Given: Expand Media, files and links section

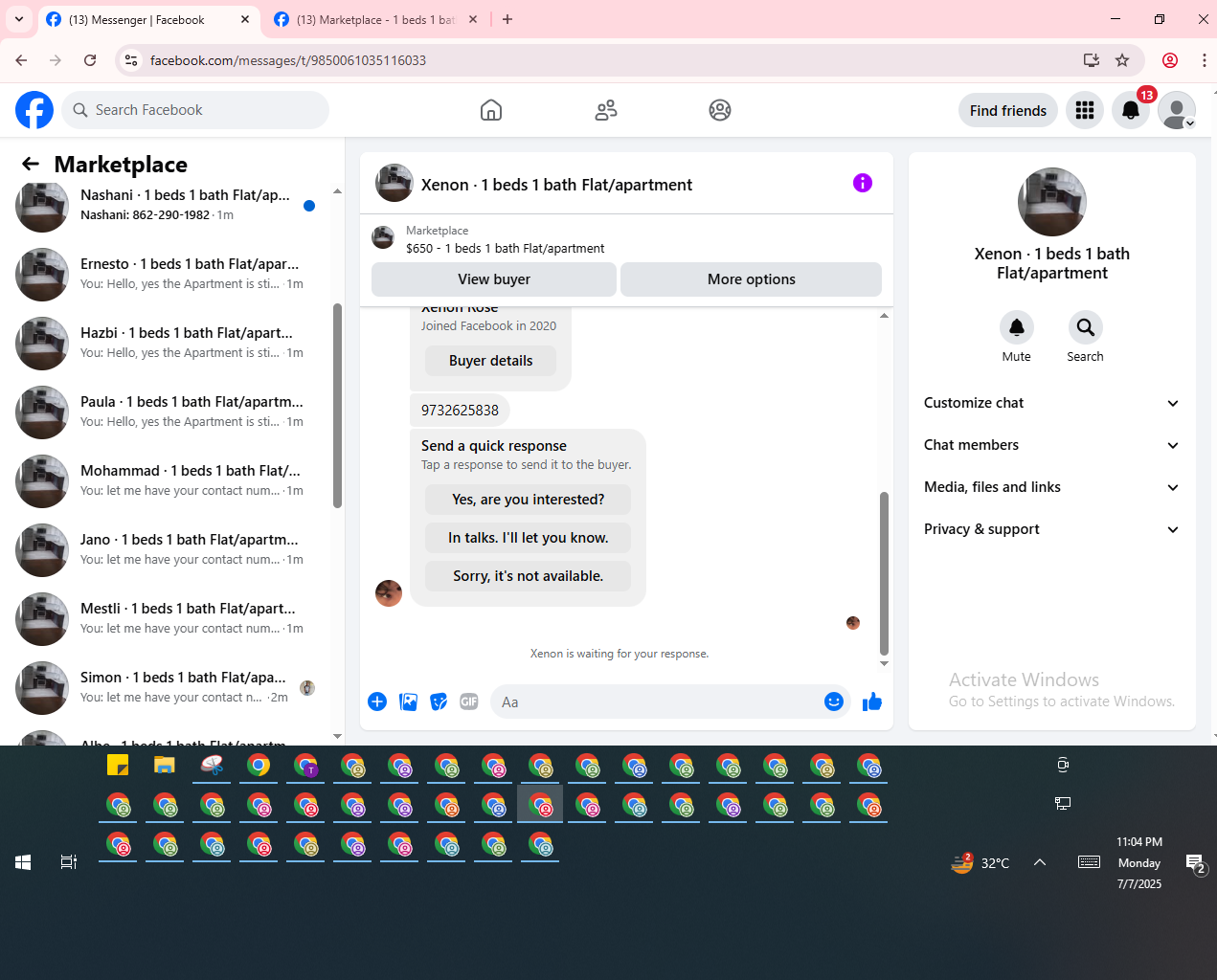Looking at the screenshot, I should click(1051, 487).
